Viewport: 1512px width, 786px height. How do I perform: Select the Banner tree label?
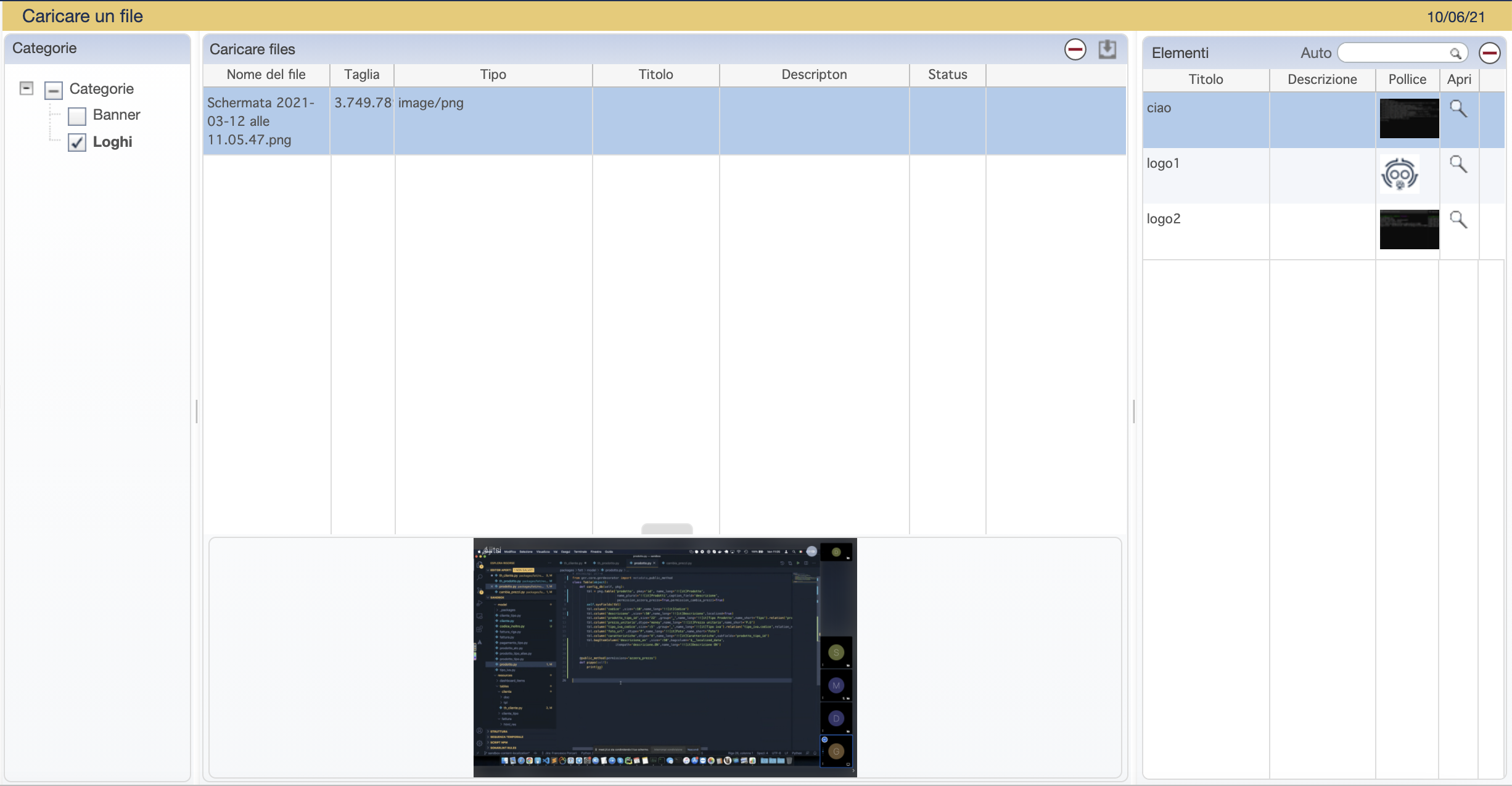pyautogui.click(x=117, y=115)
